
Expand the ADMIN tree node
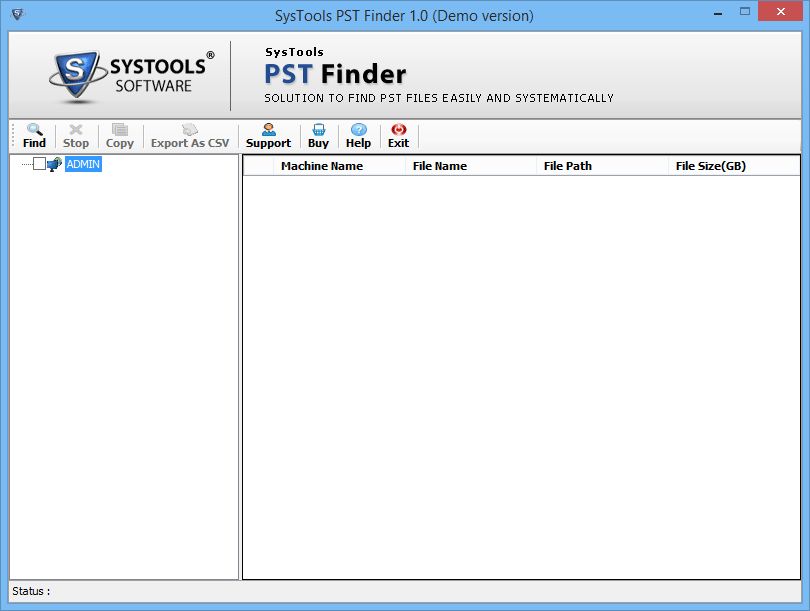click(24, 163)
